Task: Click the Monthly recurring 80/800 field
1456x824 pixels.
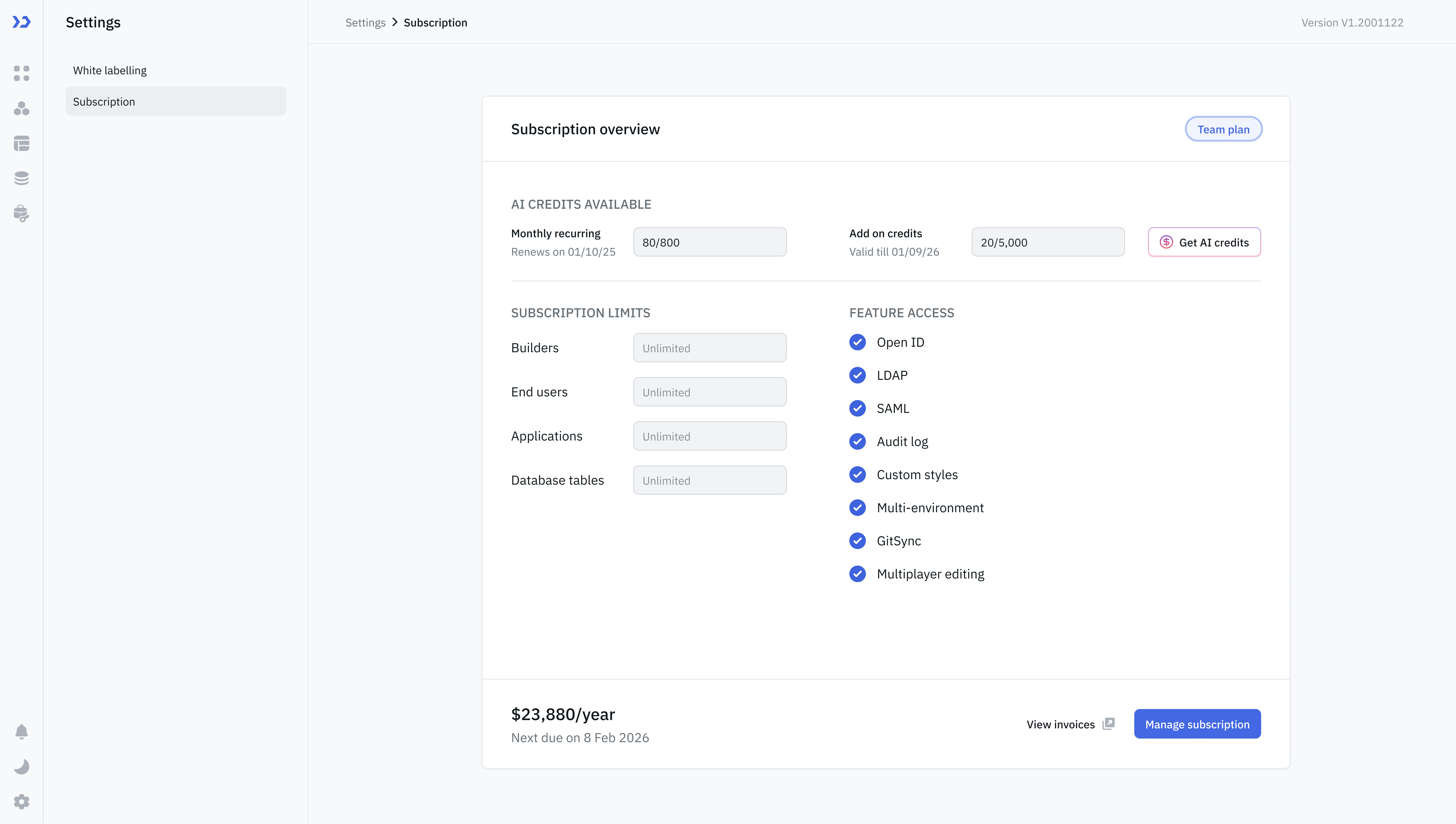Action: click(709, 242)
